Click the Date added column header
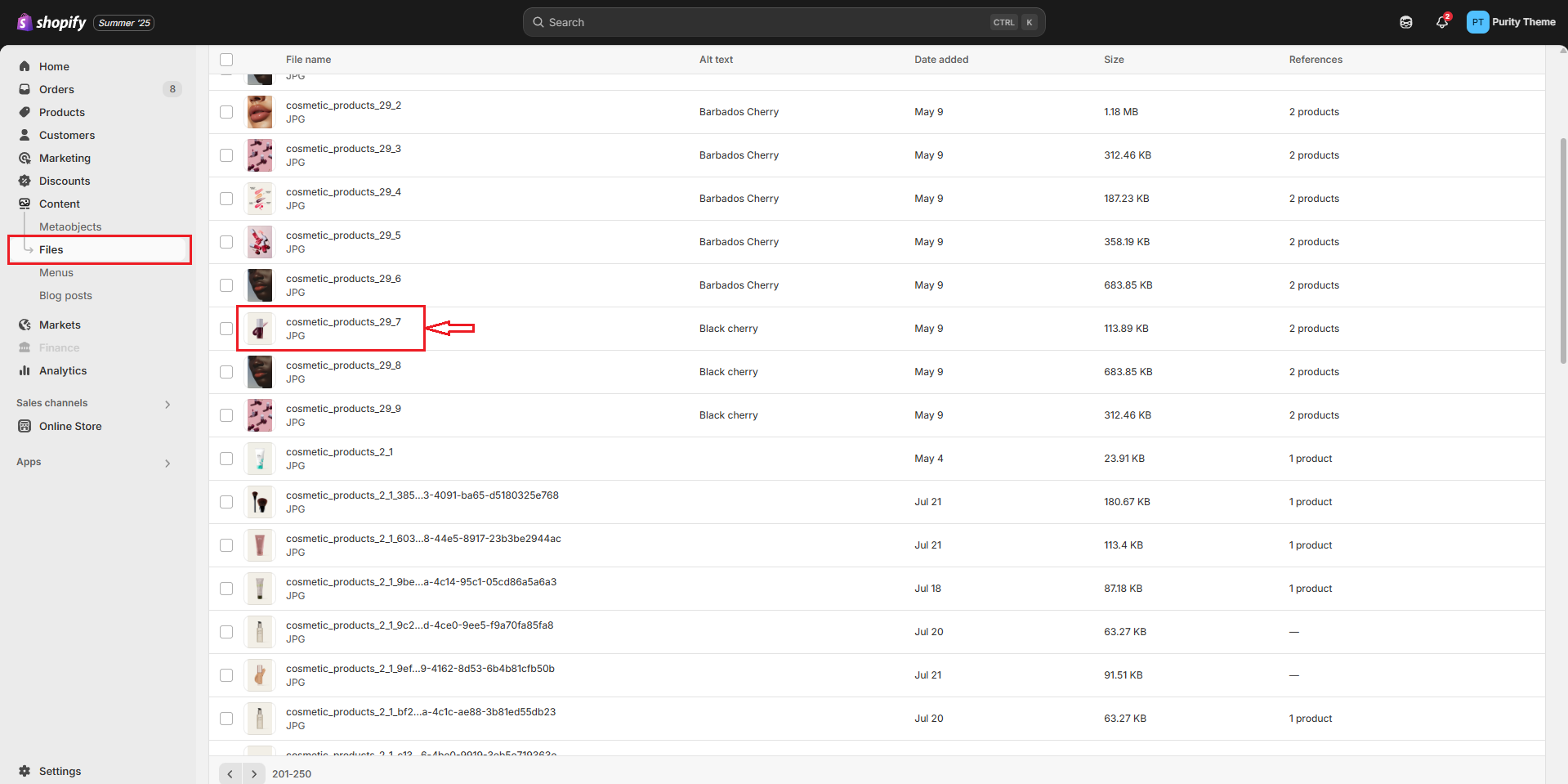The height and width of the screenshot is (784, 1568). tap(941, 60)
